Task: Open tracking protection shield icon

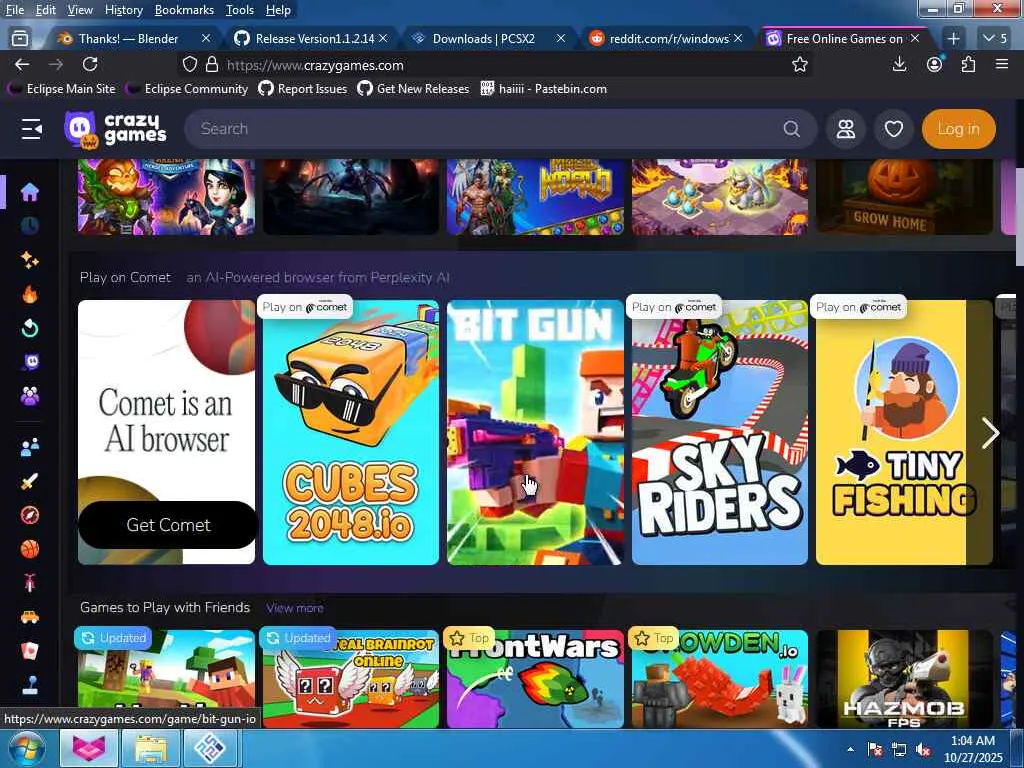Action: point(190,65)
